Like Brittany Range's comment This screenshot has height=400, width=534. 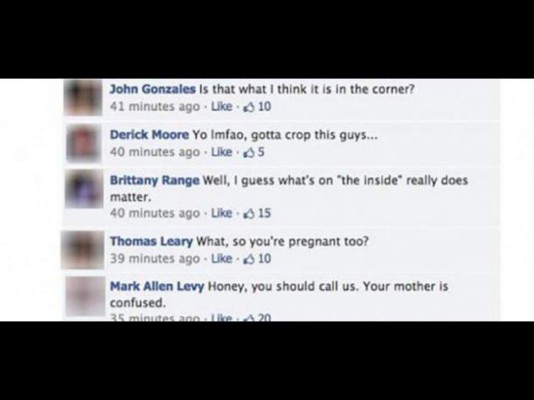pos(222,213)
